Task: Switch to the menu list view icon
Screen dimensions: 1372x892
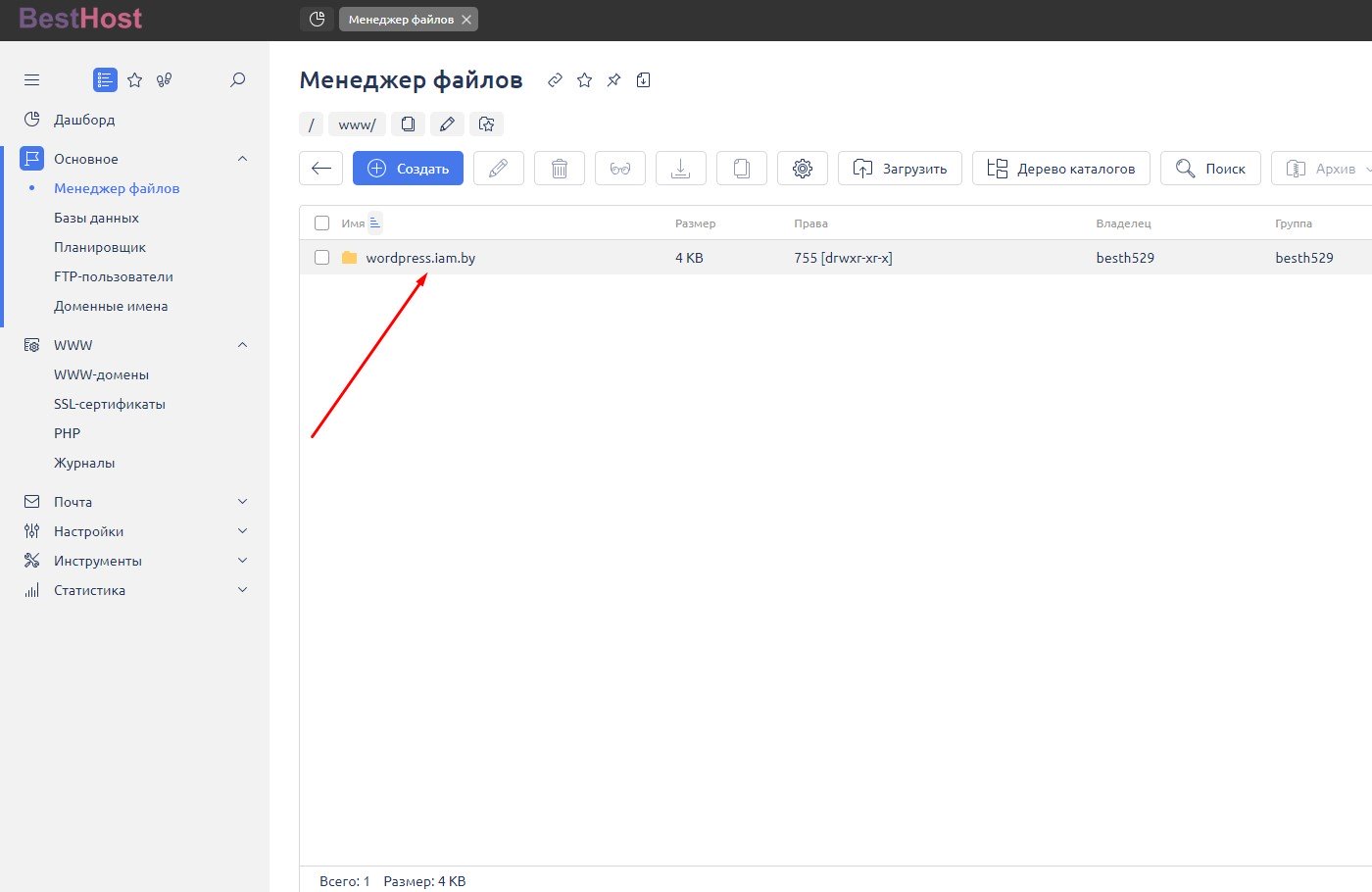Action: coord(105,80)
